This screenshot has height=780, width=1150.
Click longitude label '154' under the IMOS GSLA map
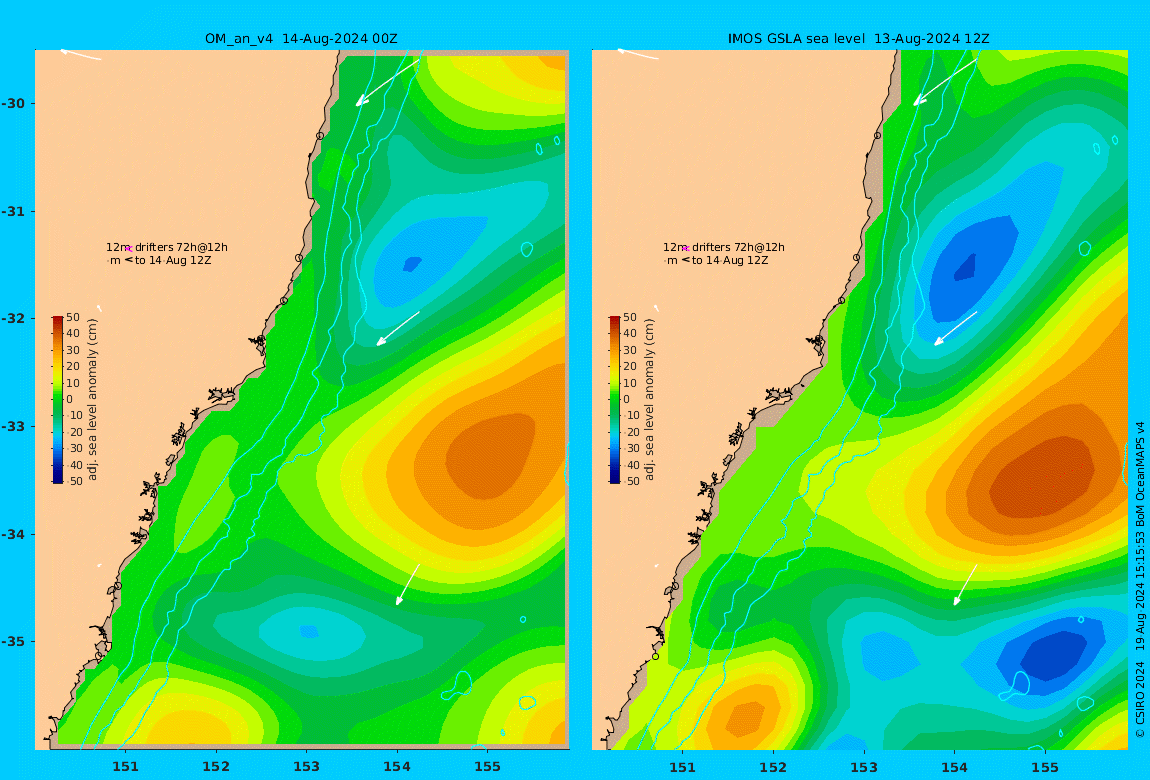coord(954,766)
